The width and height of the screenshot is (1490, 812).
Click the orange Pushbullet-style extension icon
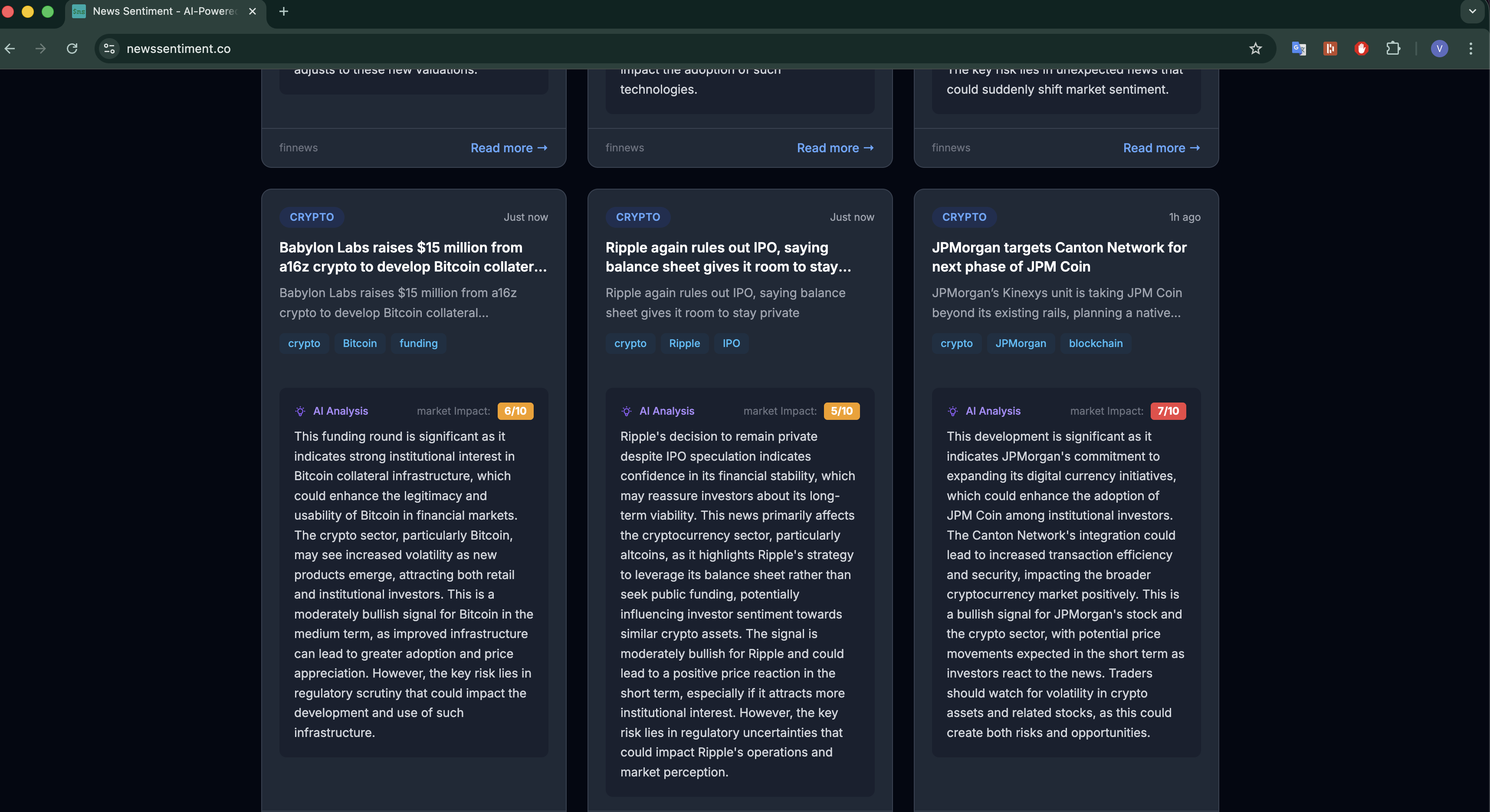[1330, 49]
